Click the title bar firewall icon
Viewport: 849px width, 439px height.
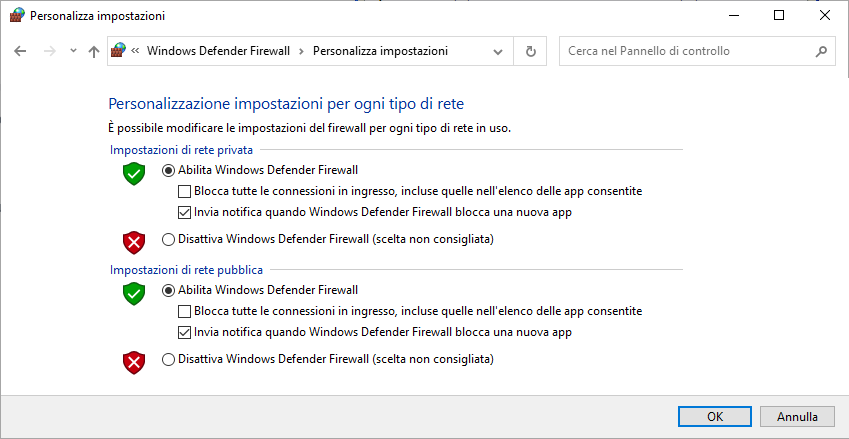[x=17, y=16]
